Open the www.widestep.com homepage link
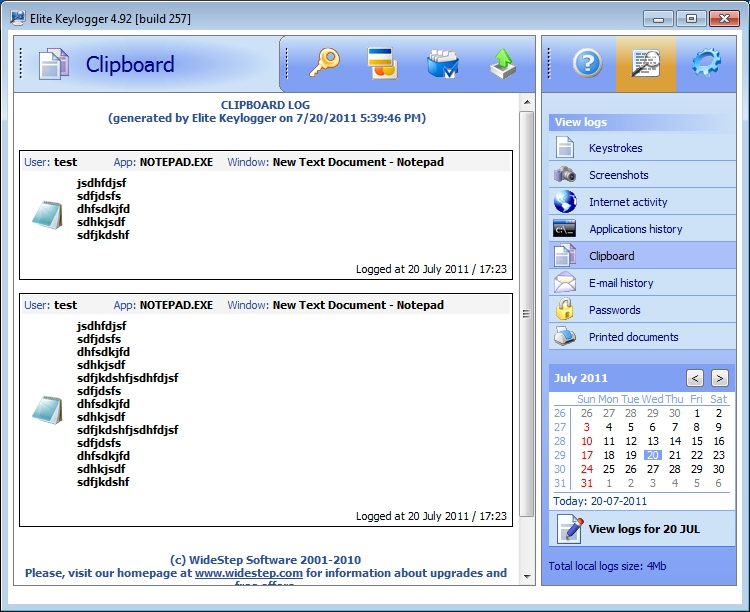This screenshot has width=750, height=612. [x=249, y=574]
